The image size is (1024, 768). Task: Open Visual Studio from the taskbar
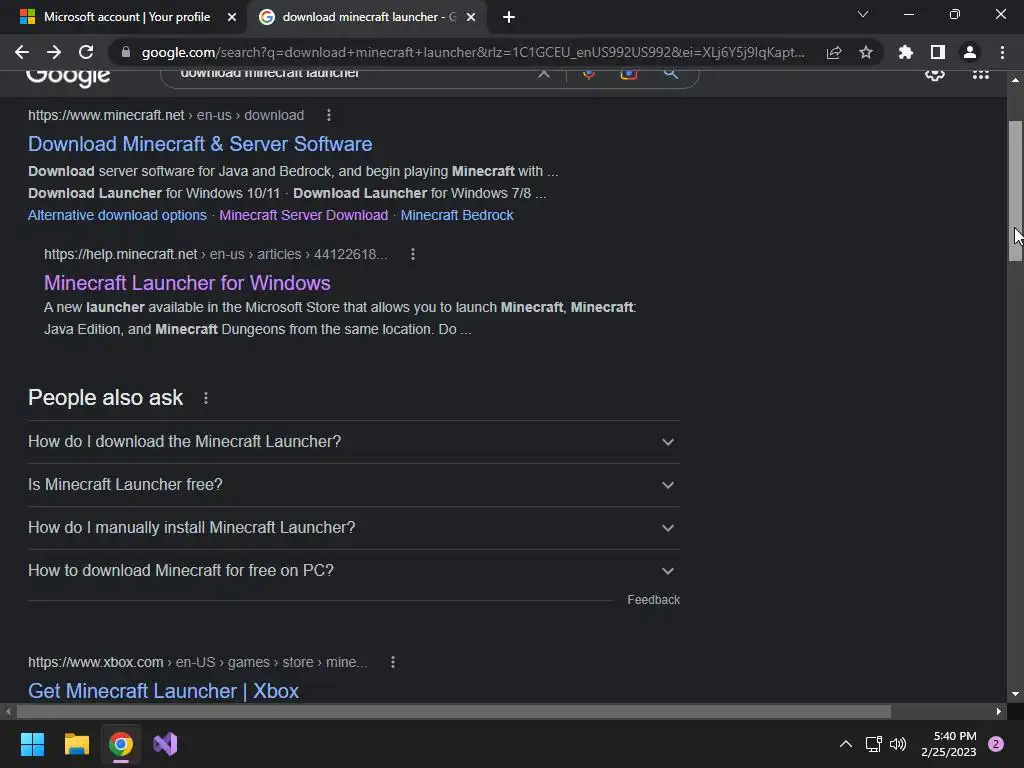click(165, 744)
